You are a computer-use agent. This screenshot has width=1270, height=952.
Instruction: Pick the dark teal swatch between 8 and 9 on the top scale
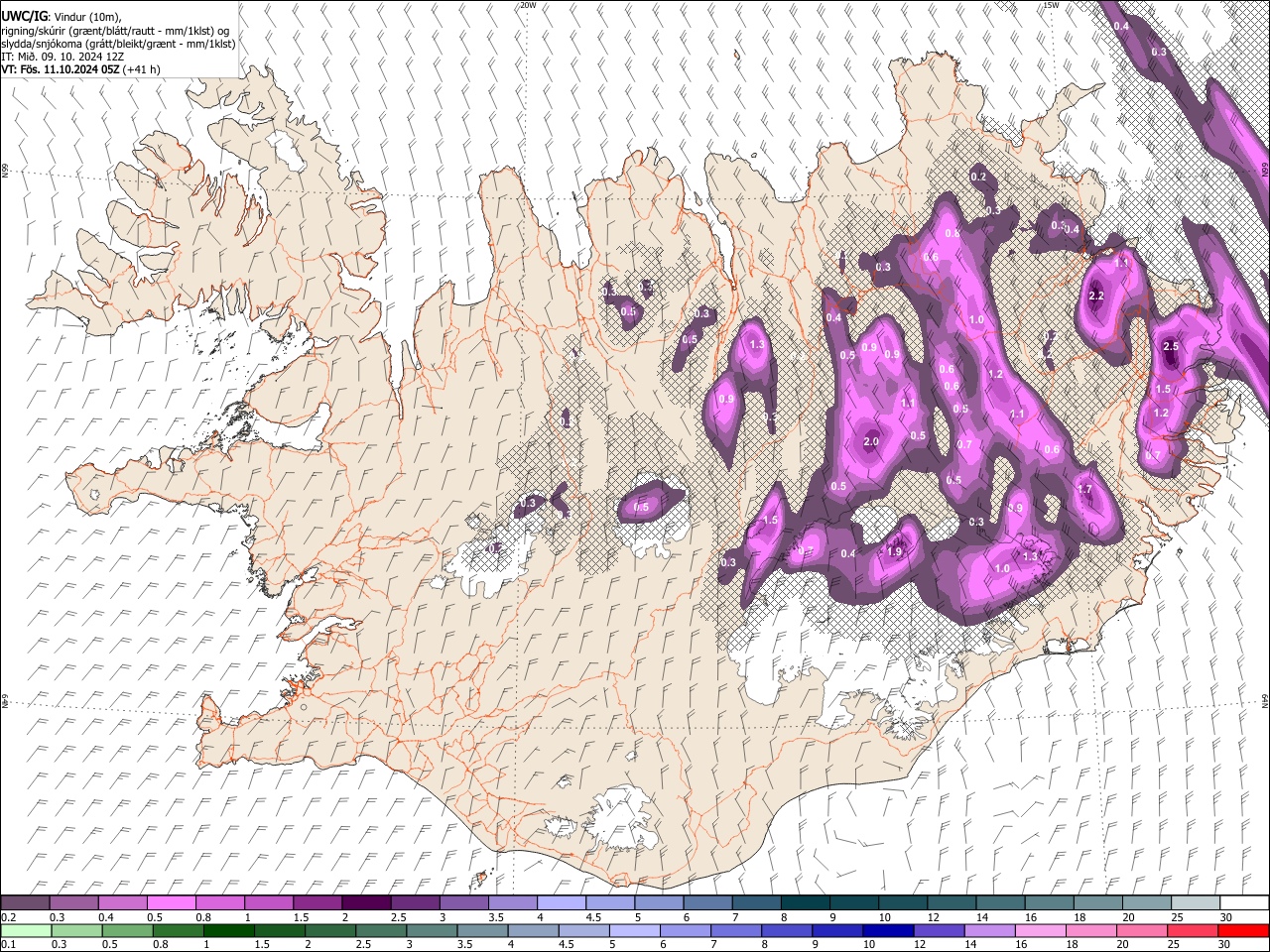[x=806, y=902]
